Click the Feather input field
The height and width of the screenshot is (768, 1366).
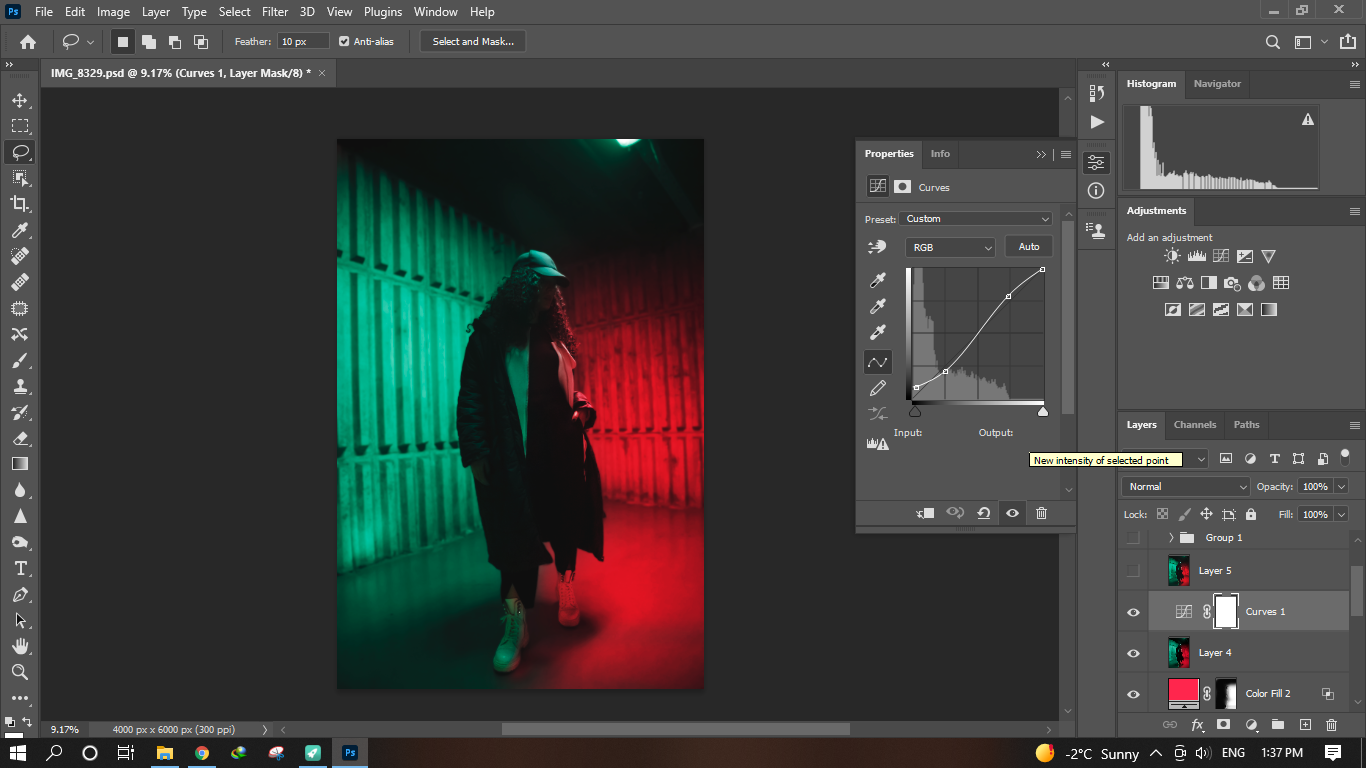pos(304,41)
